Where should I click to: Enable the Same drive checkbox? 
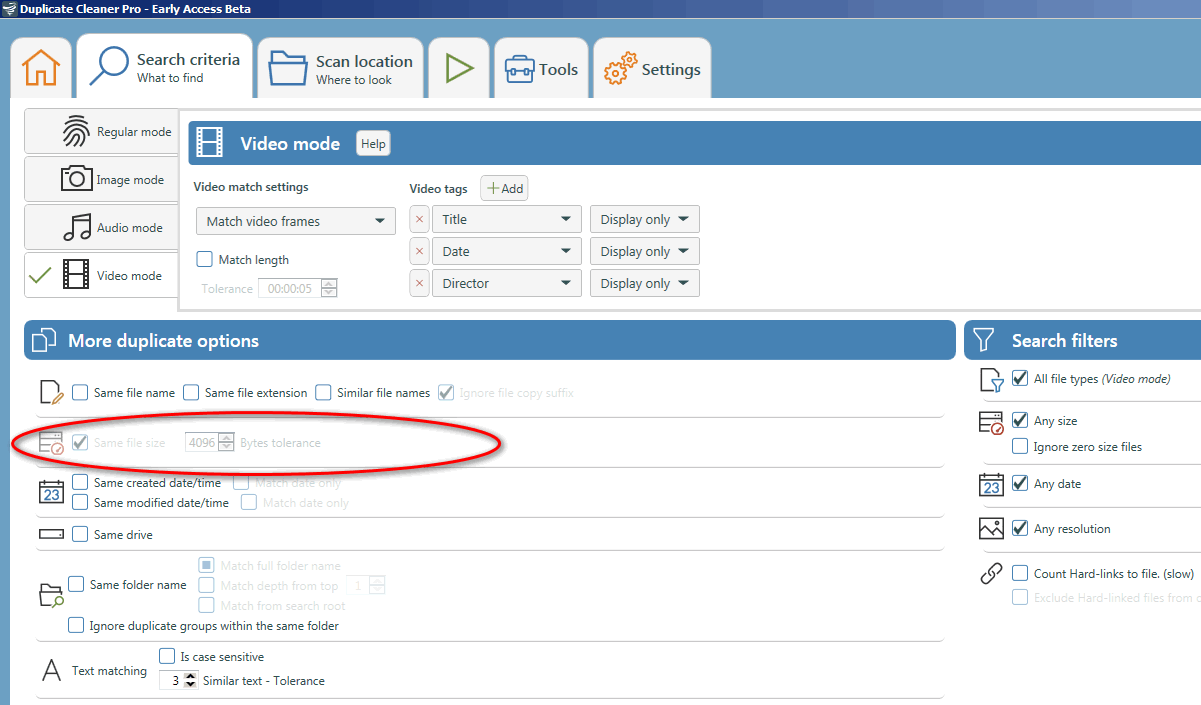point(80,534)
